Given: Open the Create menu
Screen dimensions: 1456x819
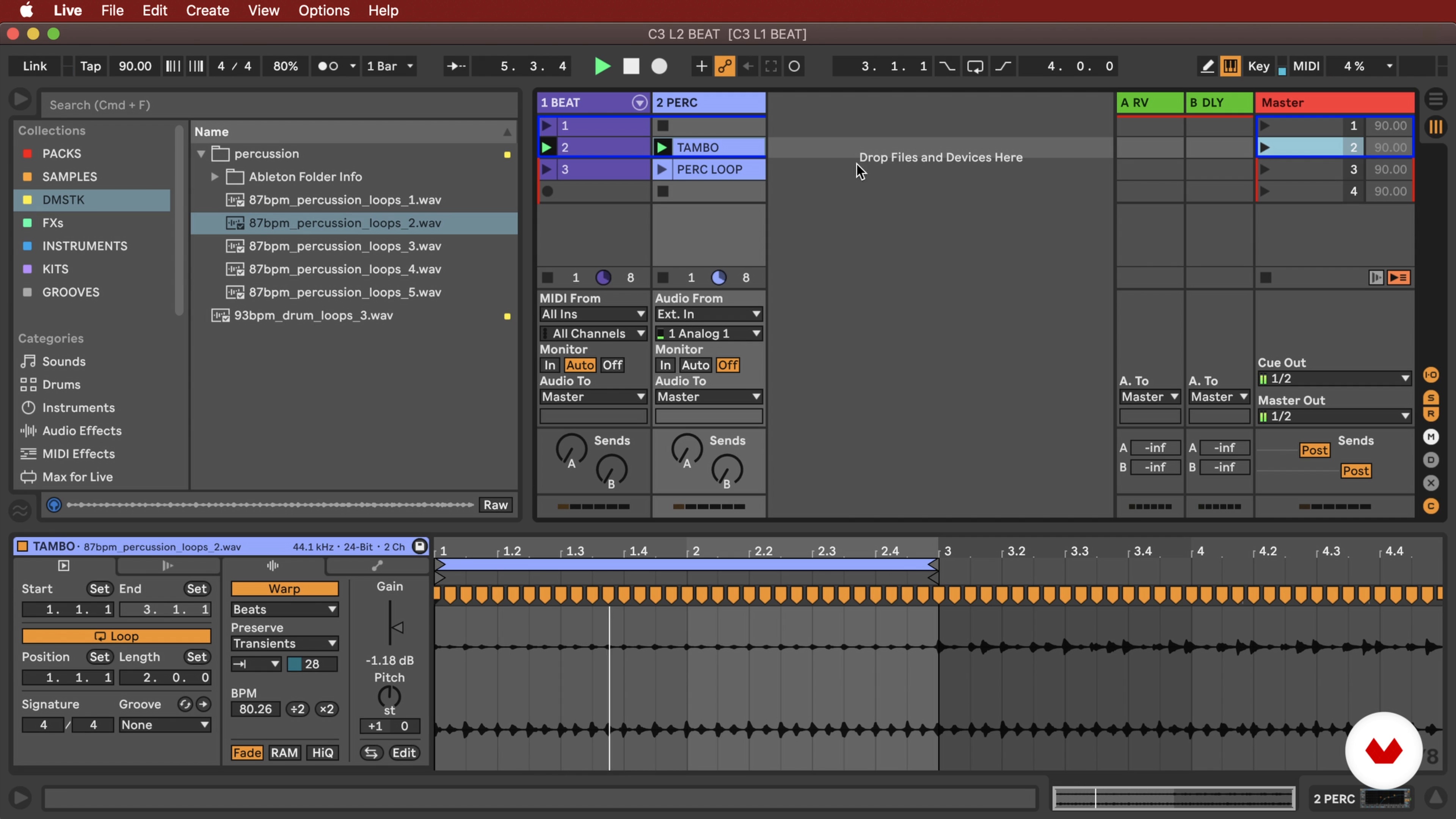Looking at the screenshot, I should [207, 10].
